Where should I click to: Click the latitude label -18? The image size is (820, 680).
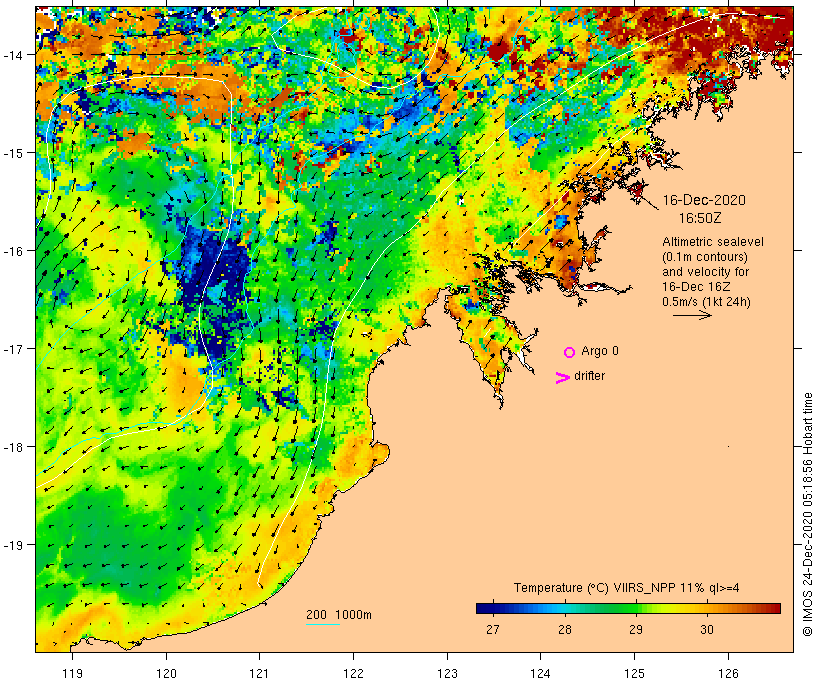click(x=12, y=447)
